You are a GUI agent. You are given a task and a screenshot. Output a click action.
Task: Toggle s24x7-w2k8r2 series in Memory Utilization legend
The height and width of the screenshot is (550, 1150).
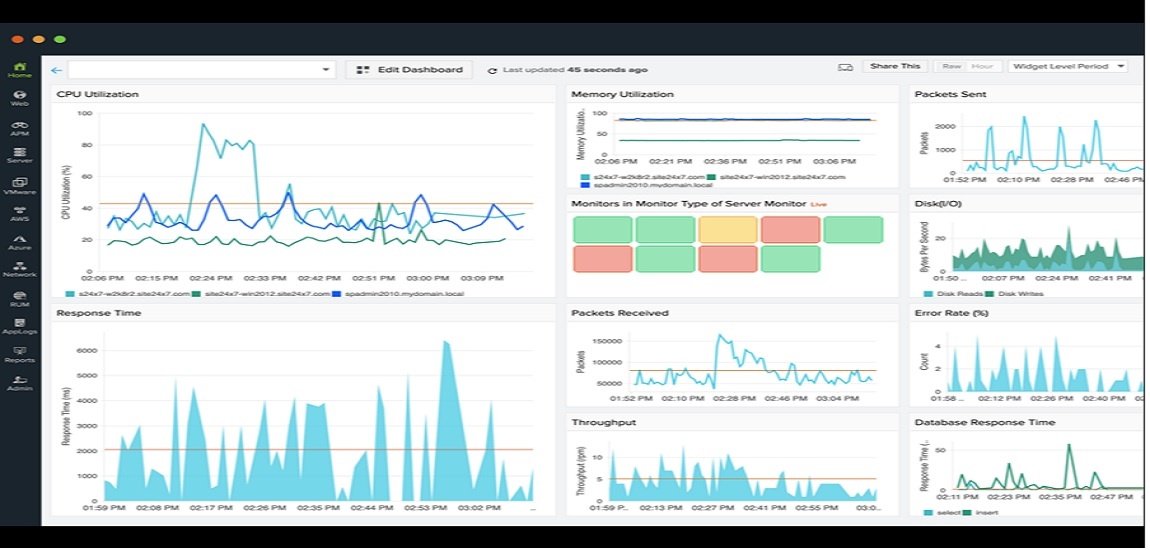point(642,177)
